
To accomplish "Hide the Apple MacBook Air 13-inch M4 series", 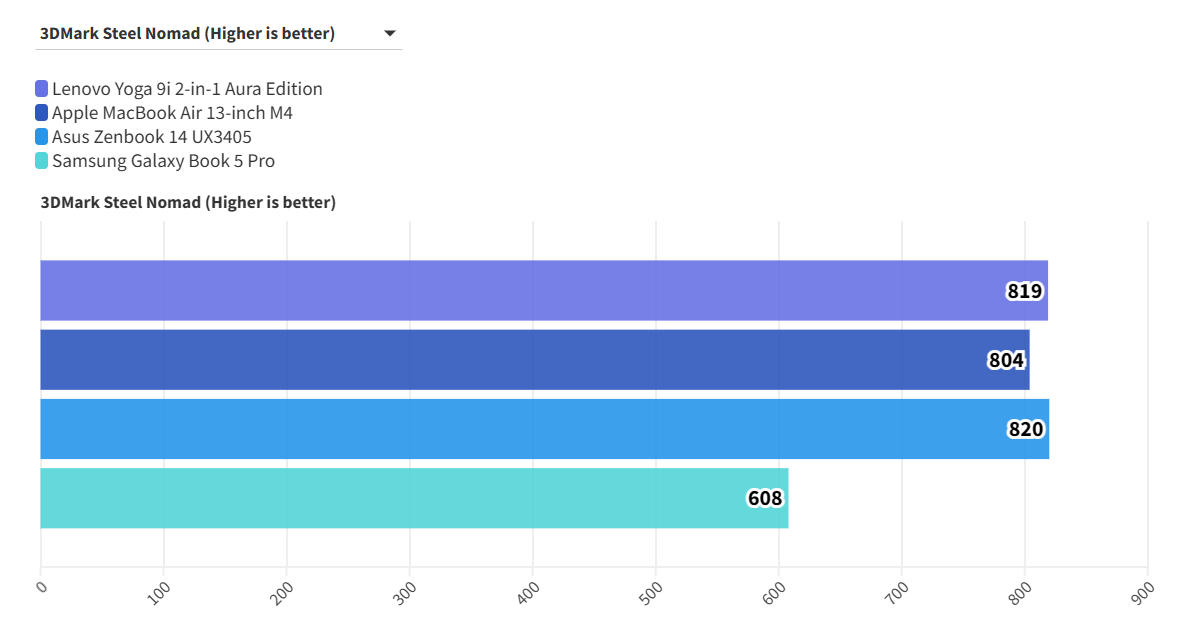I will (x=172, y=113).
